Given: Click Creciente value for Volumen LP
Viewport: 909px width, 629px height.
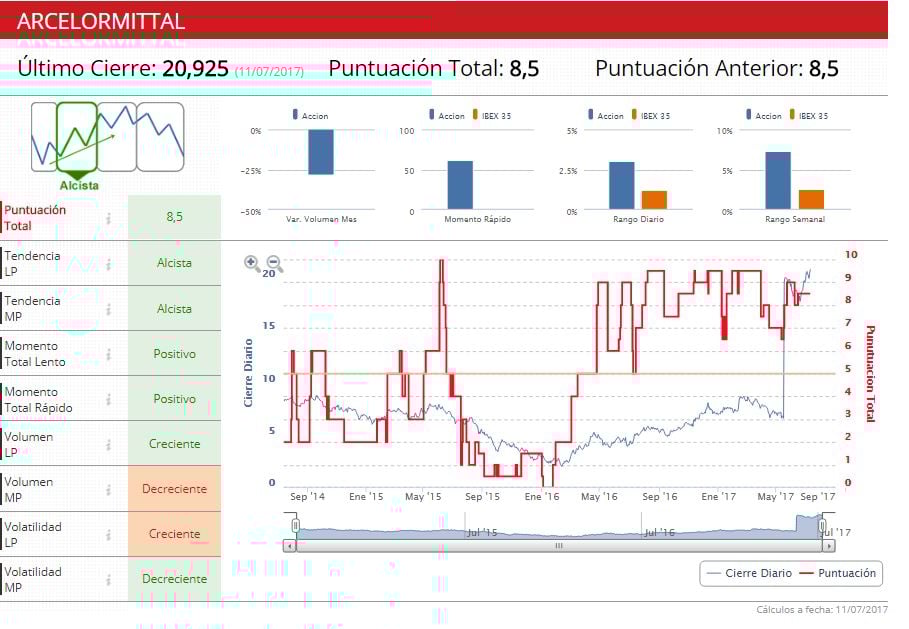Looking at the screenshot, I should pyautogui.click(x=174, y=444).
